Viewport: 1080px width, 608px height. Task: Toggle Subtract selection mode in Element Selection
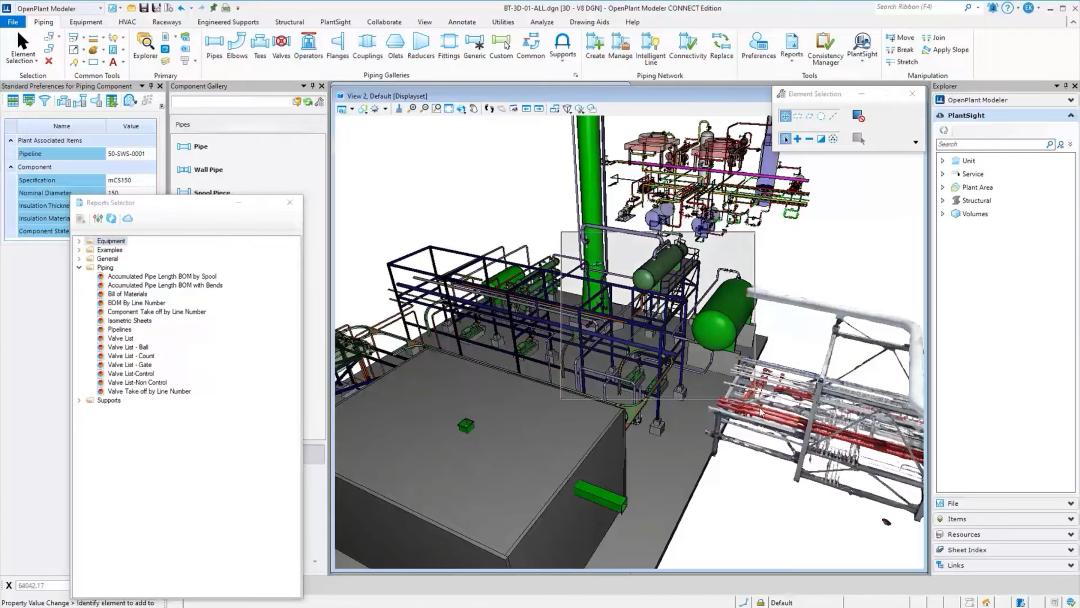809,139
